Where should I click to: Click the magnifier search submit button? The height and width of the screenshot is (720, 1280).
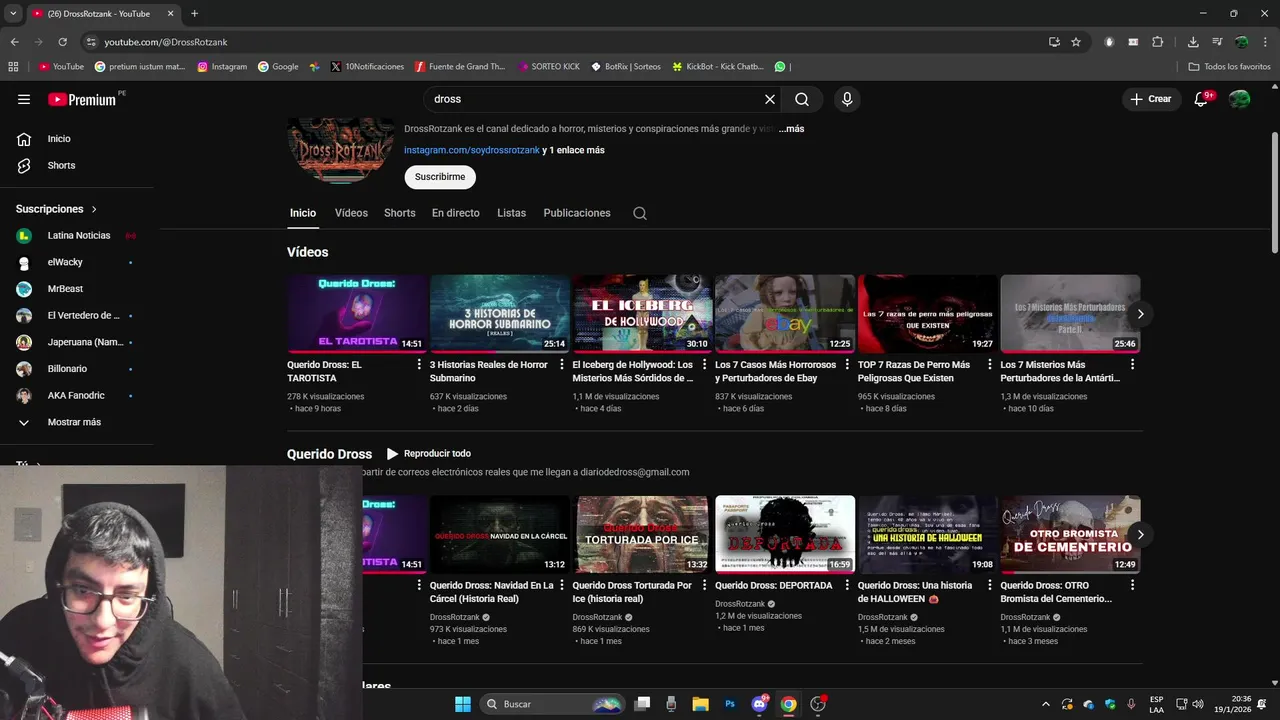coord(802,99)
